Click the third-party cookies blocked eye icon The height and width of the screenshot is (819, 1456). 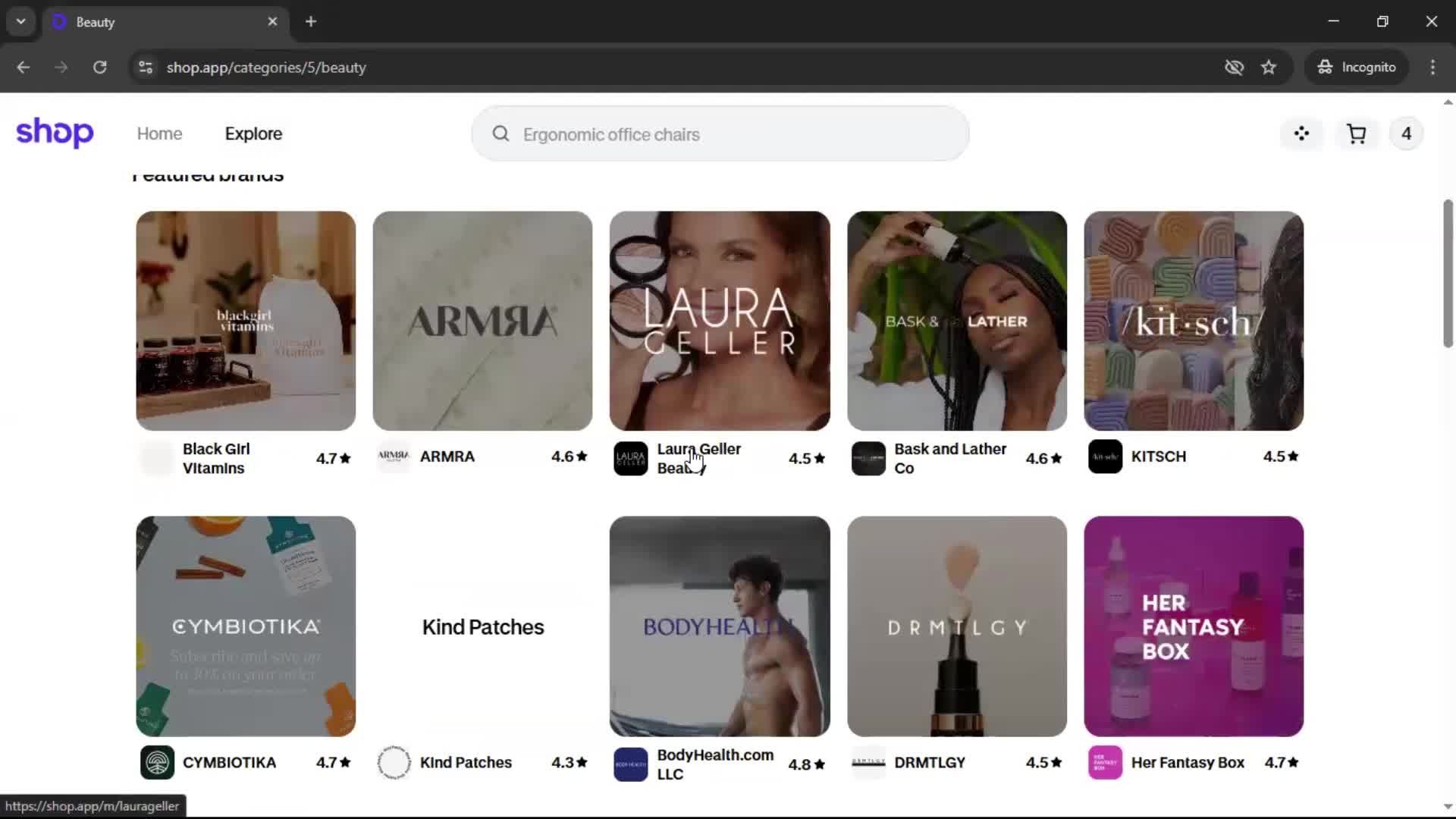tap(1234, 67)
